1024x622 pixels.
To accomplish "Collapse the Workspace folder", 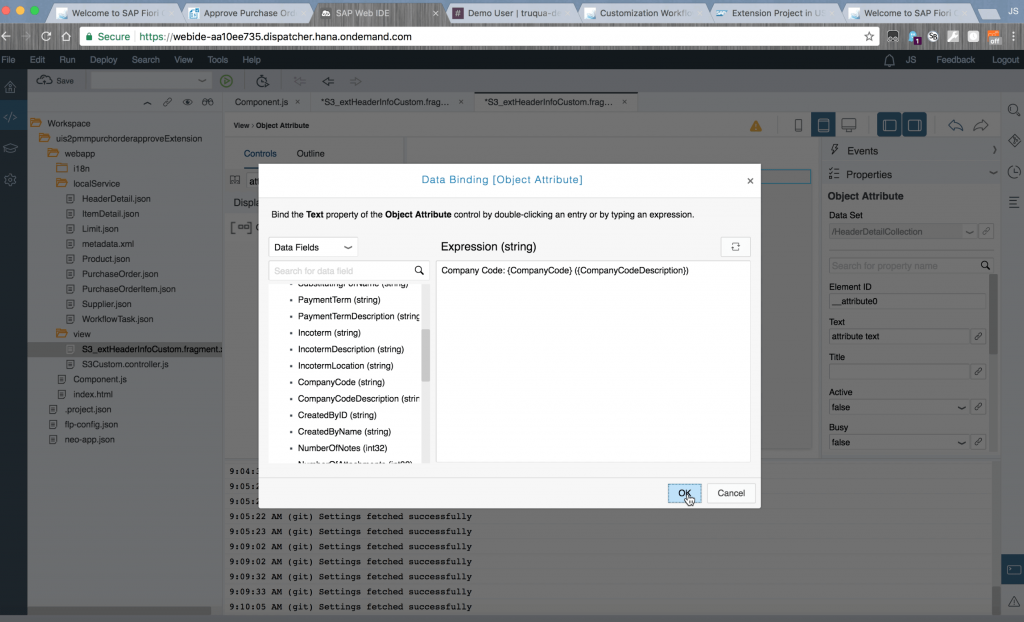I will pyautogui.click(x=36, y=123).
